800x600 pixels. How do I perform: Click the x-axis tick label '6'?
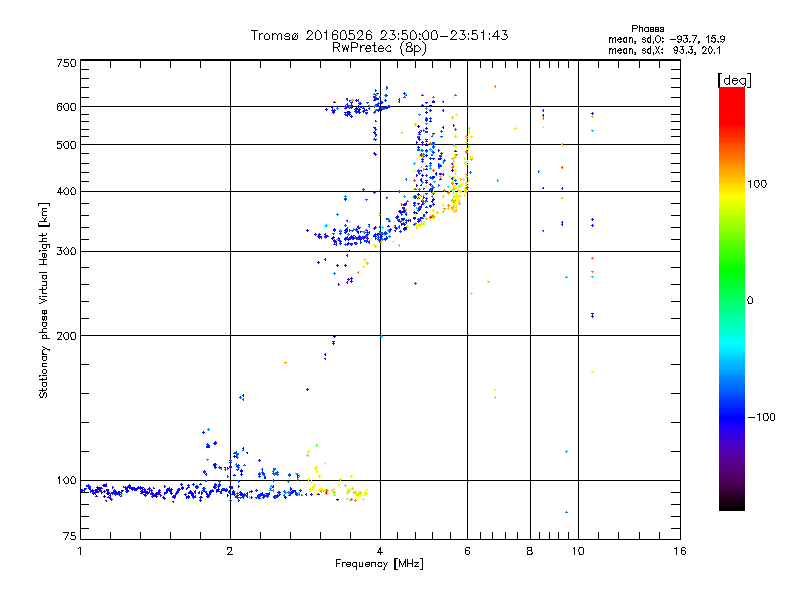(x=467, y=551)
